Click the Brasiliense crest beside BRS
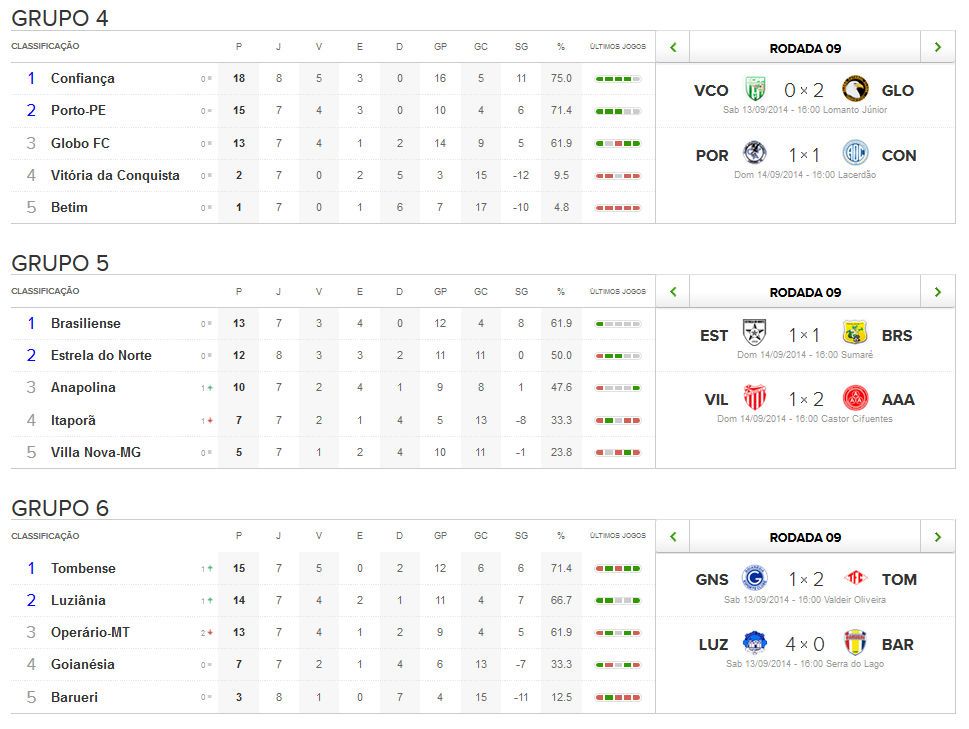This screenshot has height=729, width=969. [x=855, y=335]
